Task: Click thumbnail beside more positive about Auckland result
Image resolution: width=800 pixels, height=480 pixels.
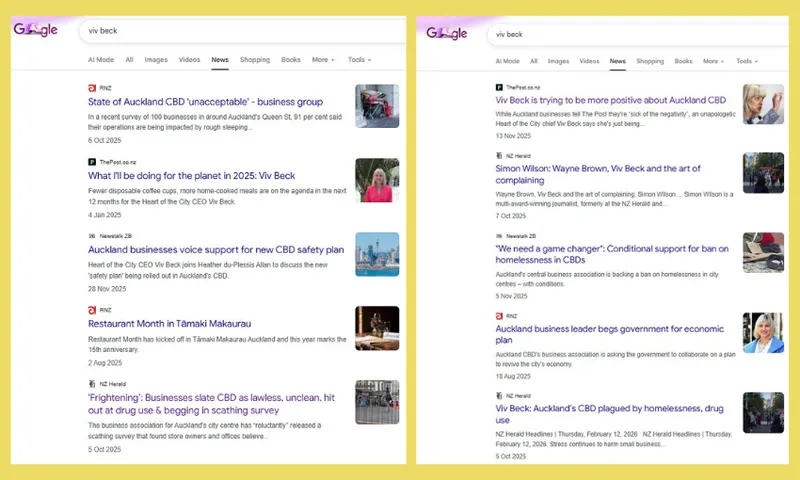Action: click(763, 104)
